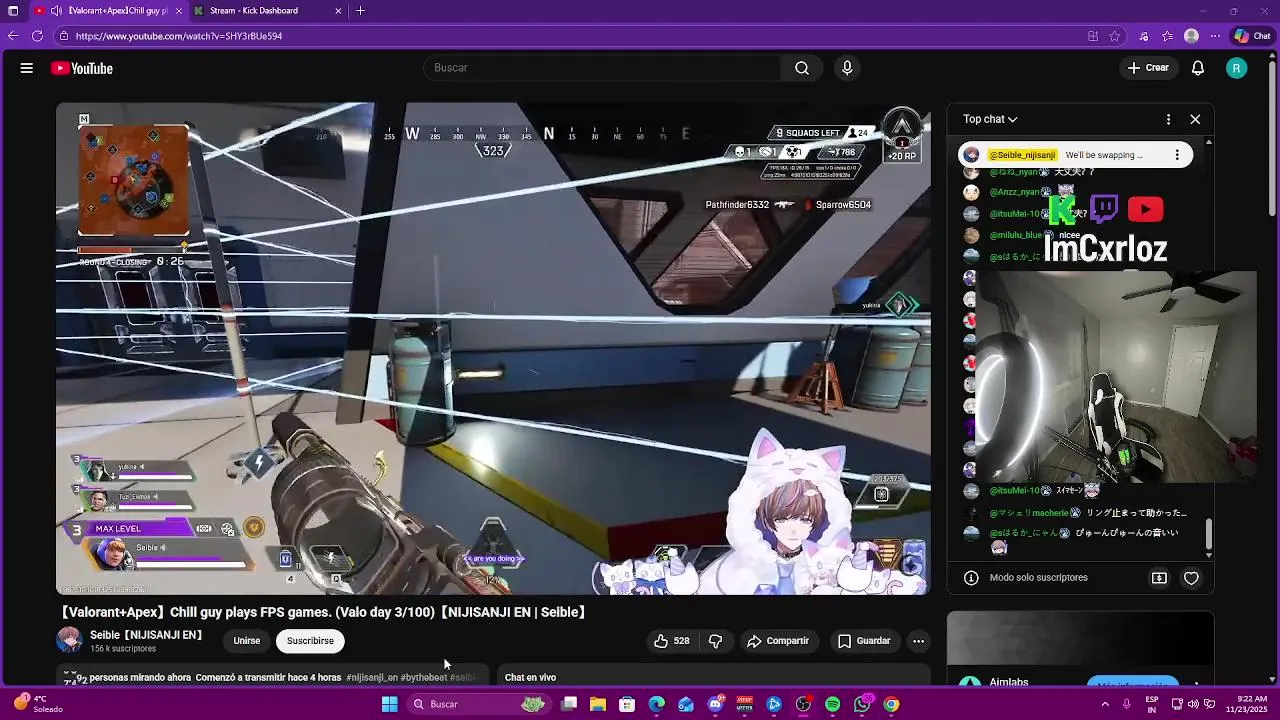This screenshot has height=720, width=1280.
Task: Open volume control in system tray
Action: pyautogui.click(x=1194, y=704)
